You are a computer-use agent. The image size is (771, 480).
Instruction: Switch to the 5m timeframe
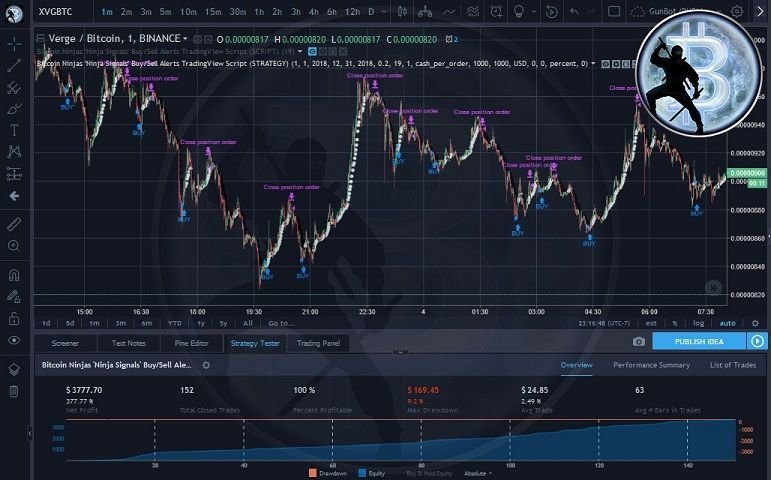click(166, 12)
